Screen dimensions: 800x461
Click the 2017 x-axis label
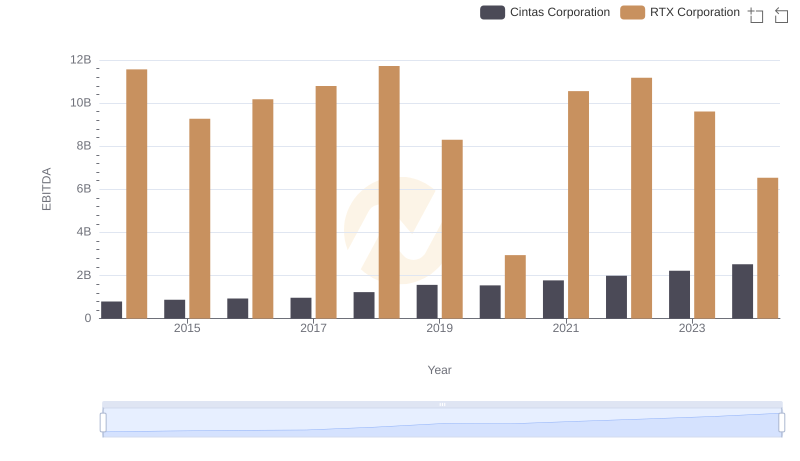pos(313,328)
